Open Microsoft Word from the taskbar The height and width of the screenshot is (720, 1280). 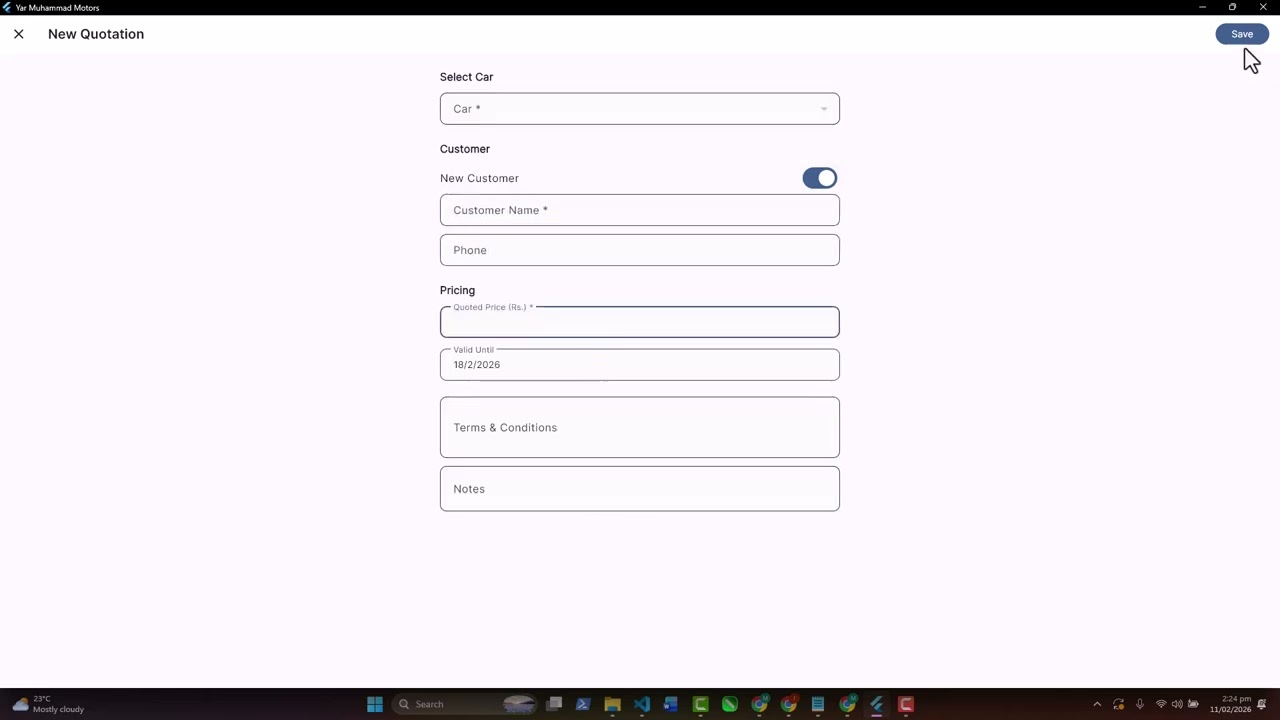[x=670, y=704]
